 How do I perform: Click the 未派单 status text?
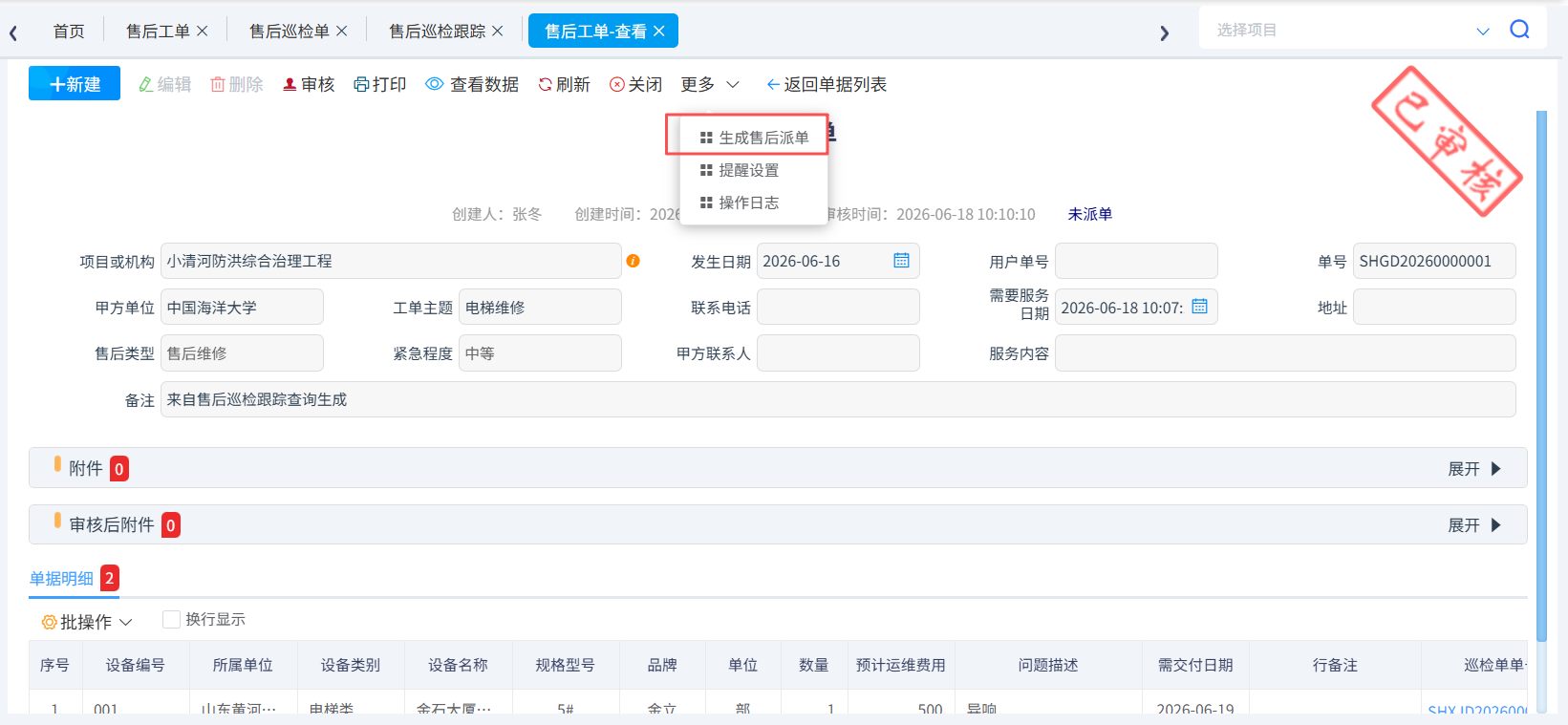coord(1090,214)
